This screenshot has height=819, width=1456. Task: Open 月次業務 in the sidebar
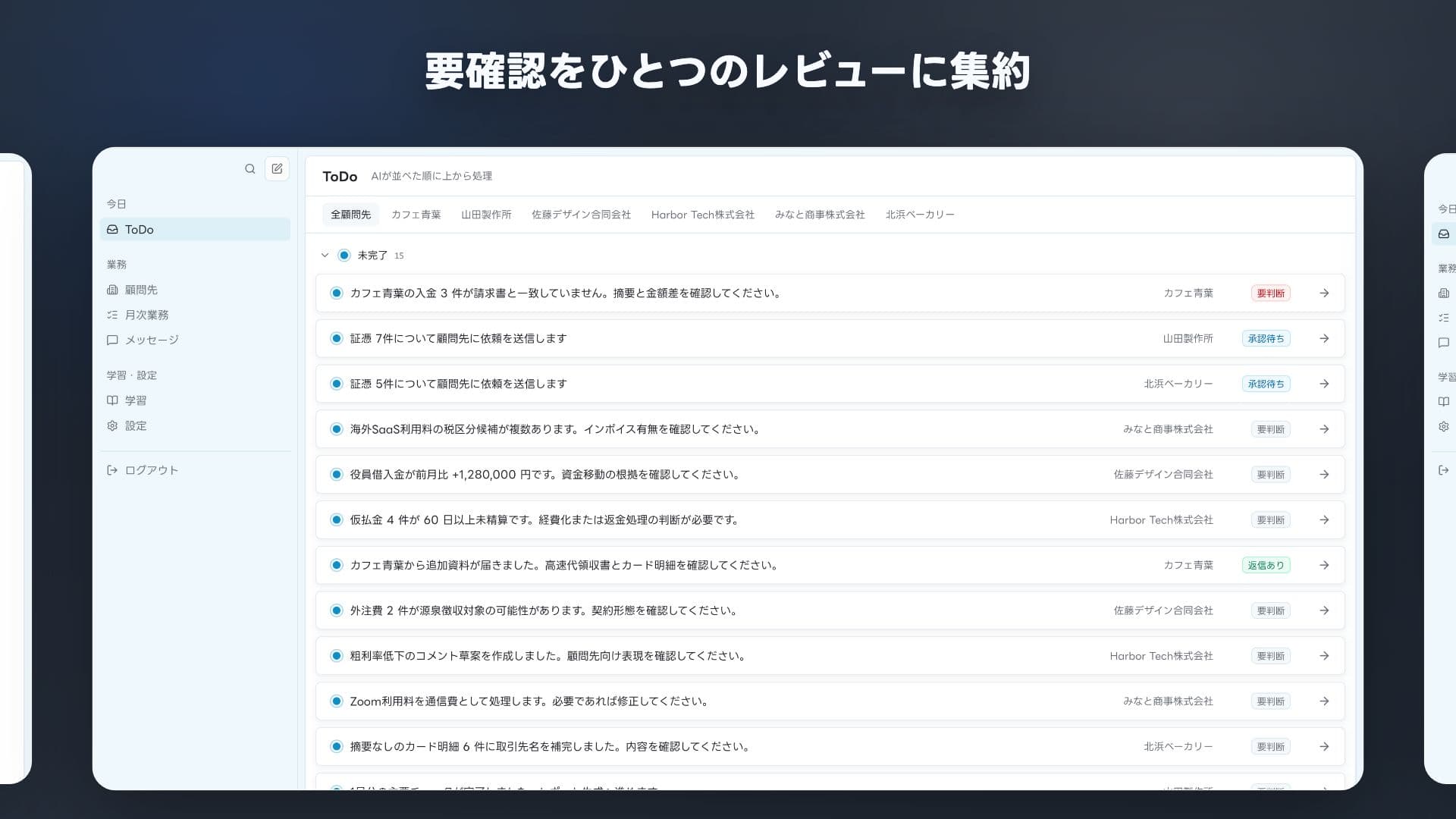[195, 315]
